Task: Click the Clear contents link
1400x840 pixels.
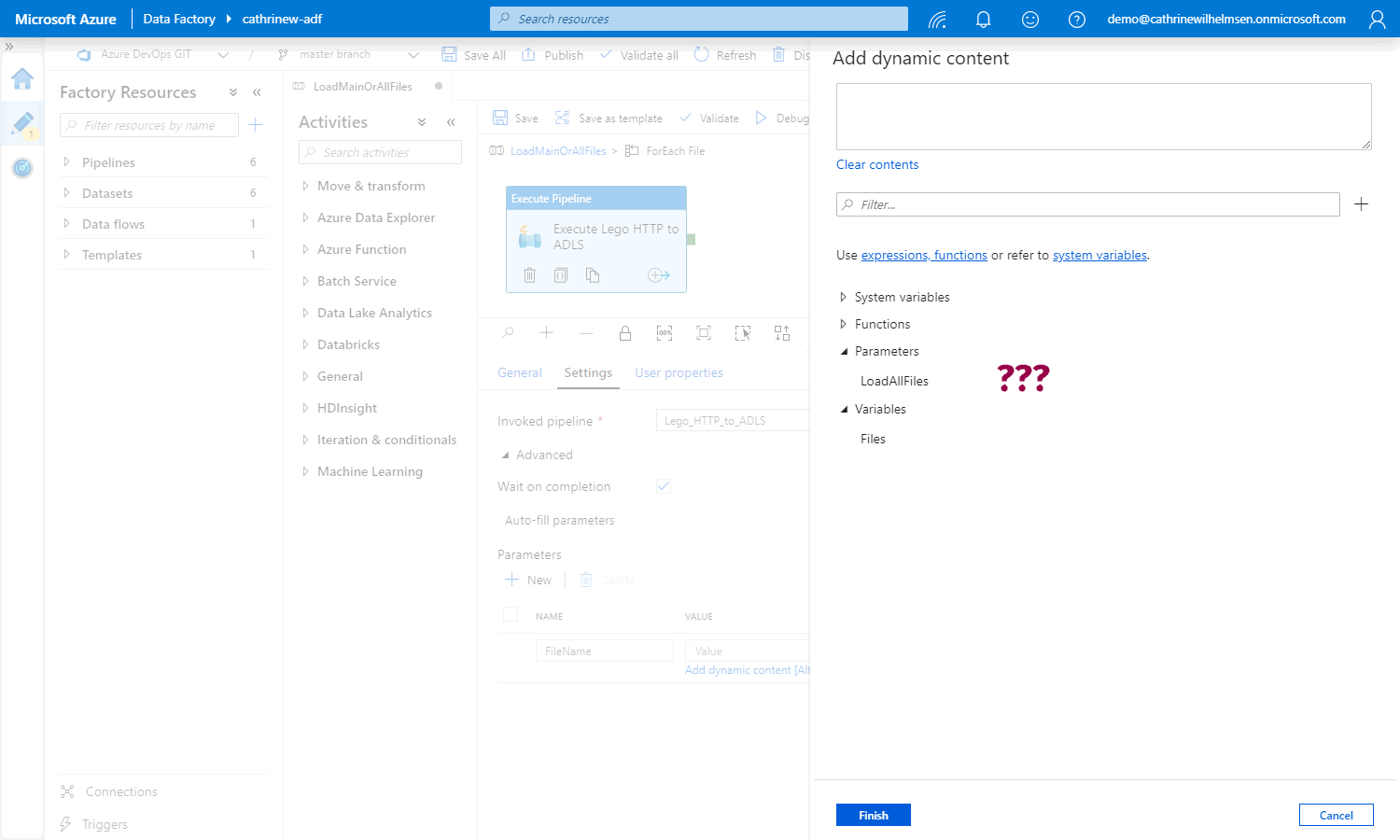Action: coord(876,164)
